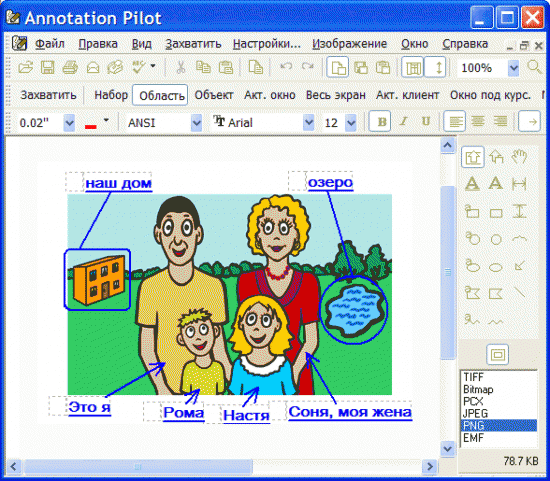Select the ellipse with text tool
Screen dimensions: 550x481
[x=472, y=266]
